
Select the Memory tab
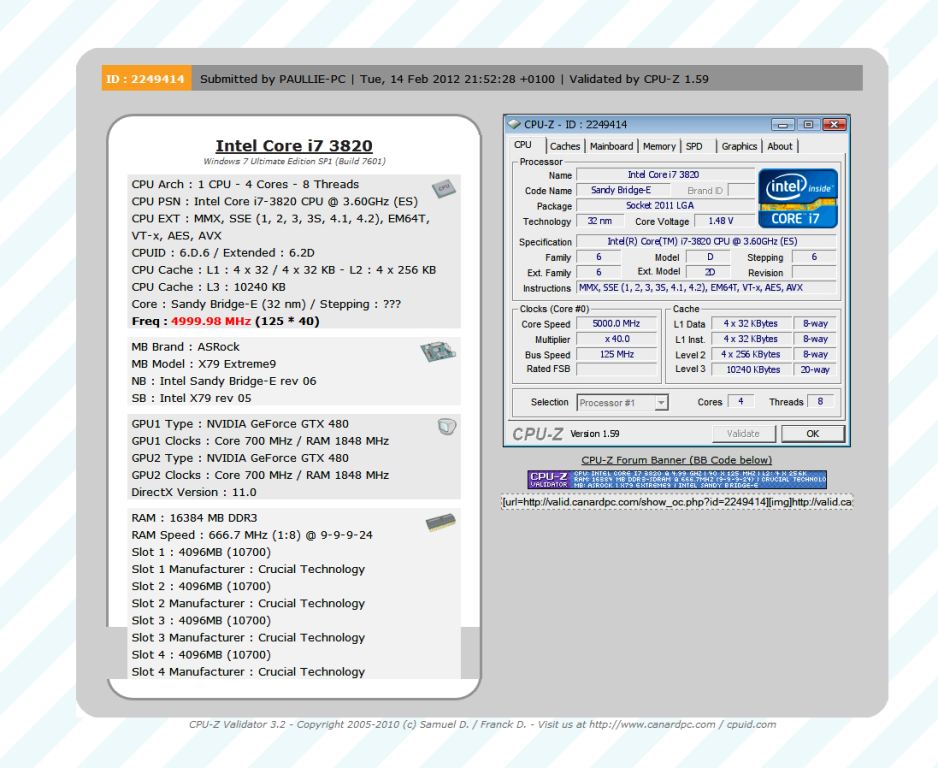tap(659, 146)
